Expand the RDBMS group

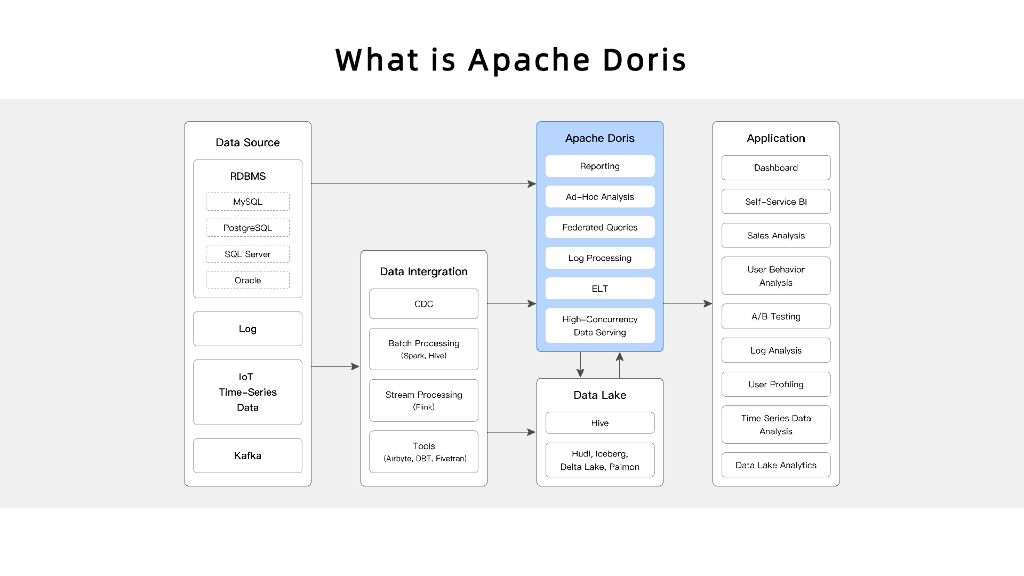[247, 175]
